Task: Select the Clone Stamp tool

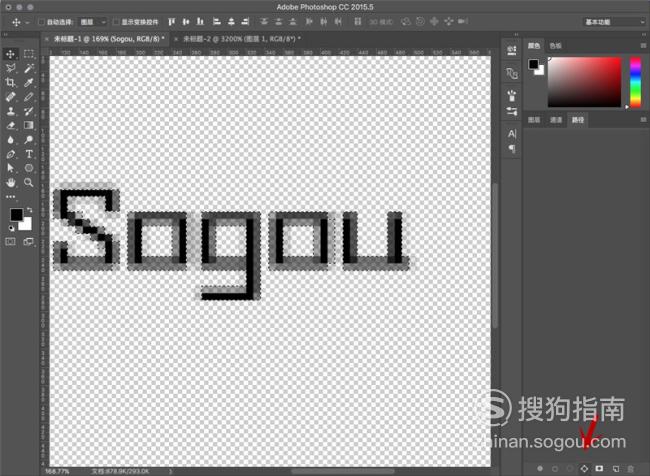Action: (10, 111)
